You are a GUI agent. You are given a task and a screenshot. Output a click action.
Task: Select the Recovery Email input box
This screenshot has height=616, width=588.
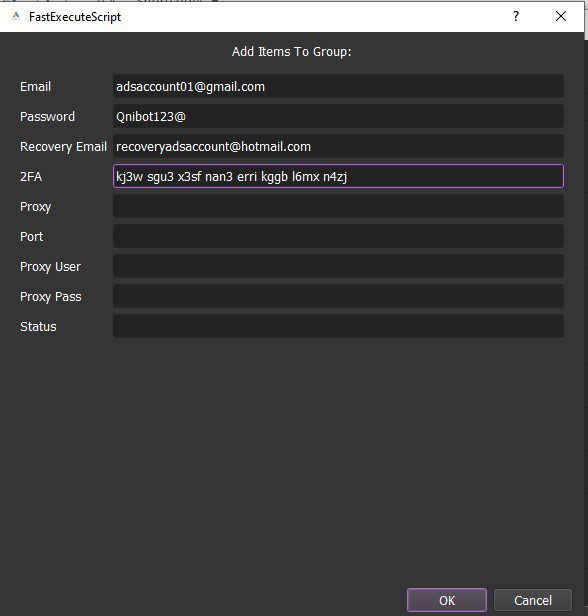click(338, 147)
